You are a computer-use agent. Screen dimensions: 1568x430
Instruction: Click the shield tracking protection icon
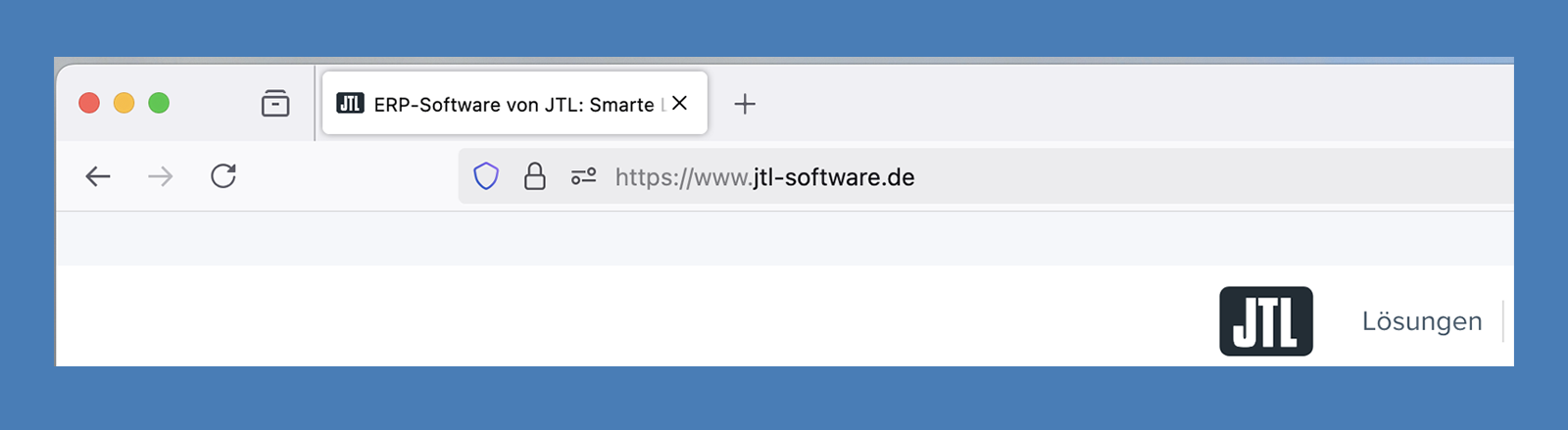point(486,176)
